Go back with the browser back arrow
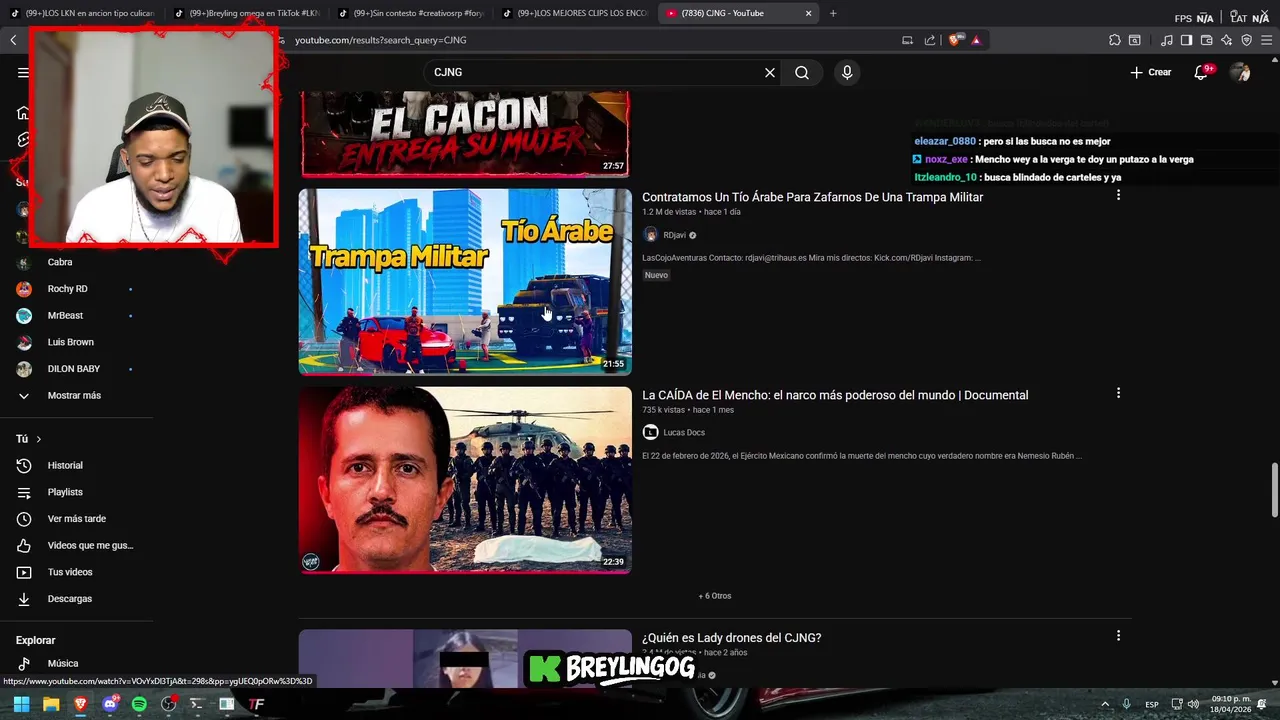Viewport: 1280px width, 720px height. (13, 40)
